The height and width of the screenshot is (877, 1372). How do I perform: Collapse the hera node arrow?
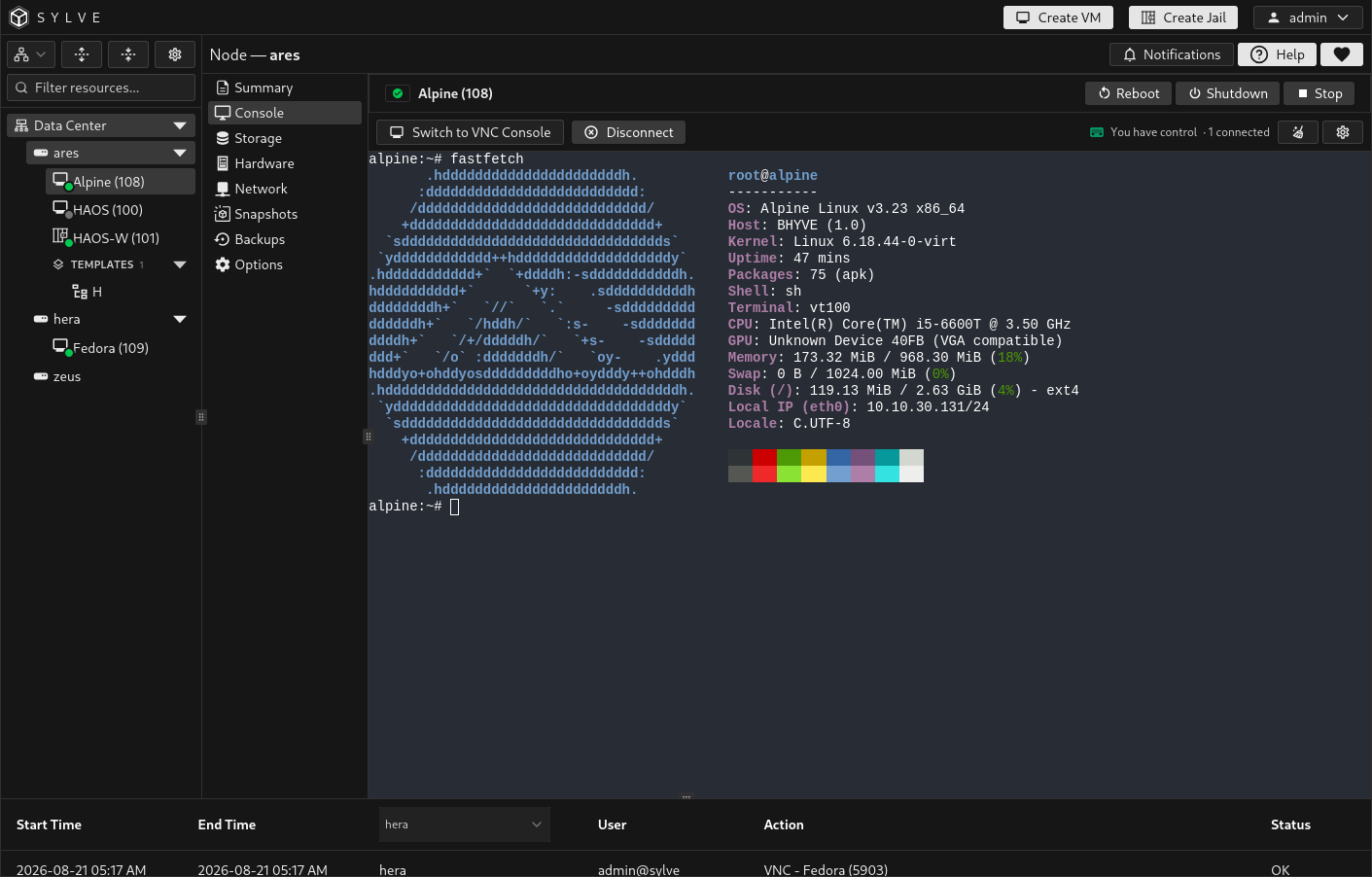pos(180,319)
